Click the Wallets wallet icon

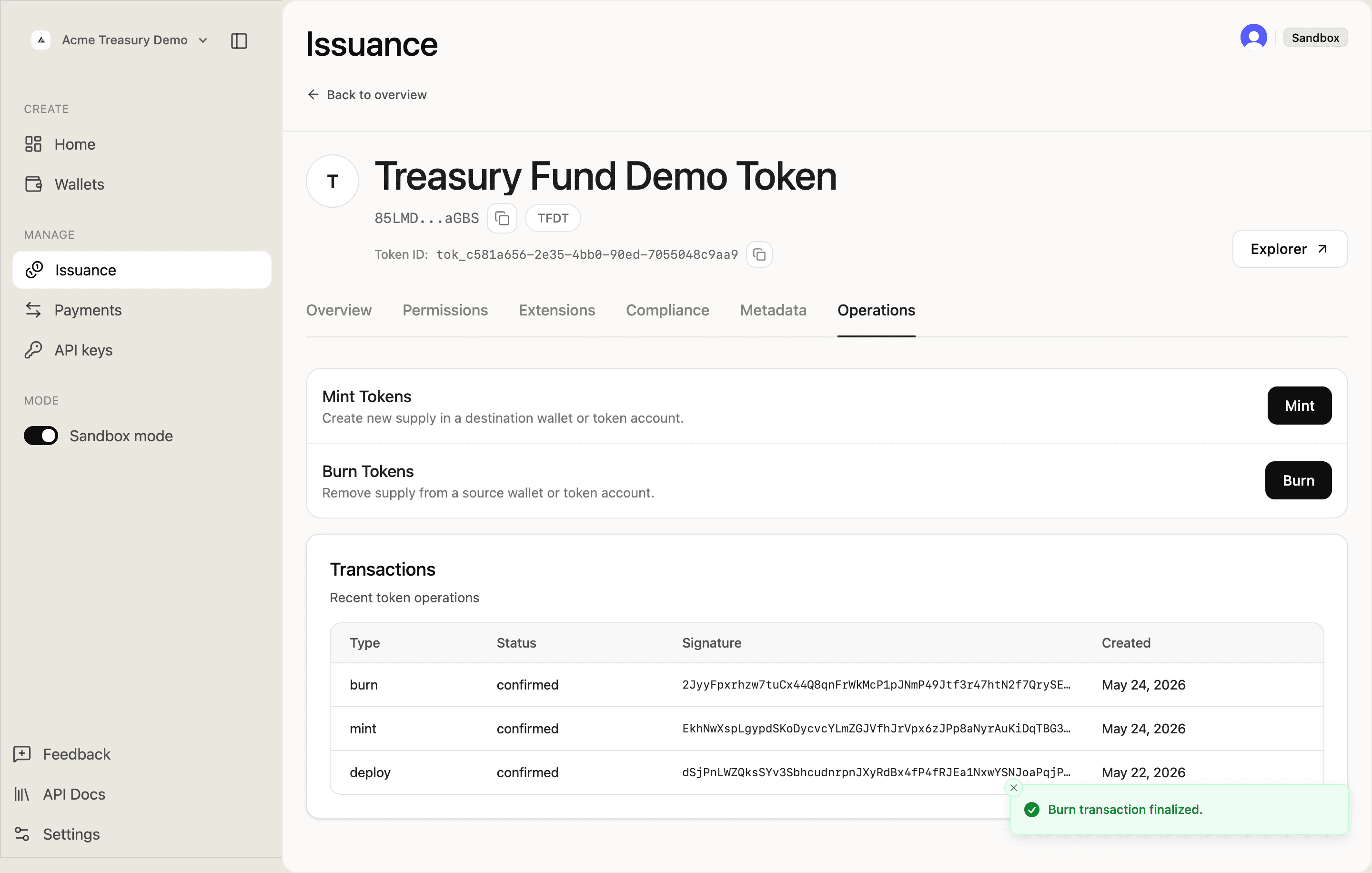click(34, 184)
